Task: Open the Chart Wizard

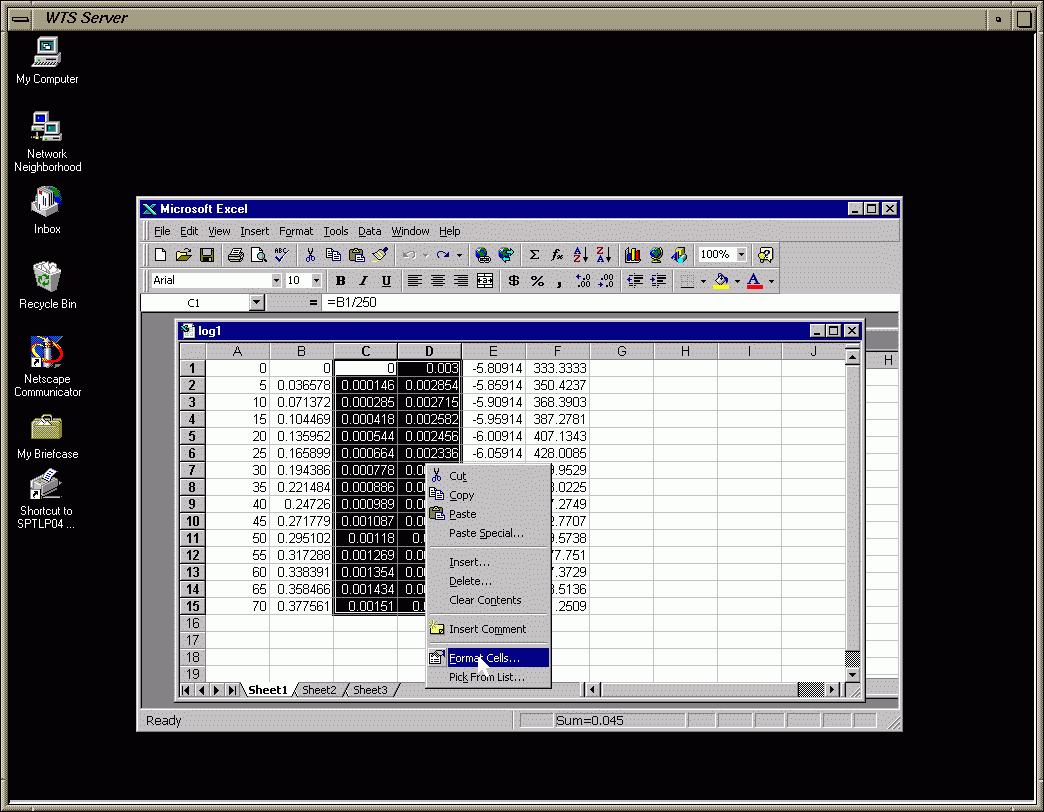Action: (633, 255)
